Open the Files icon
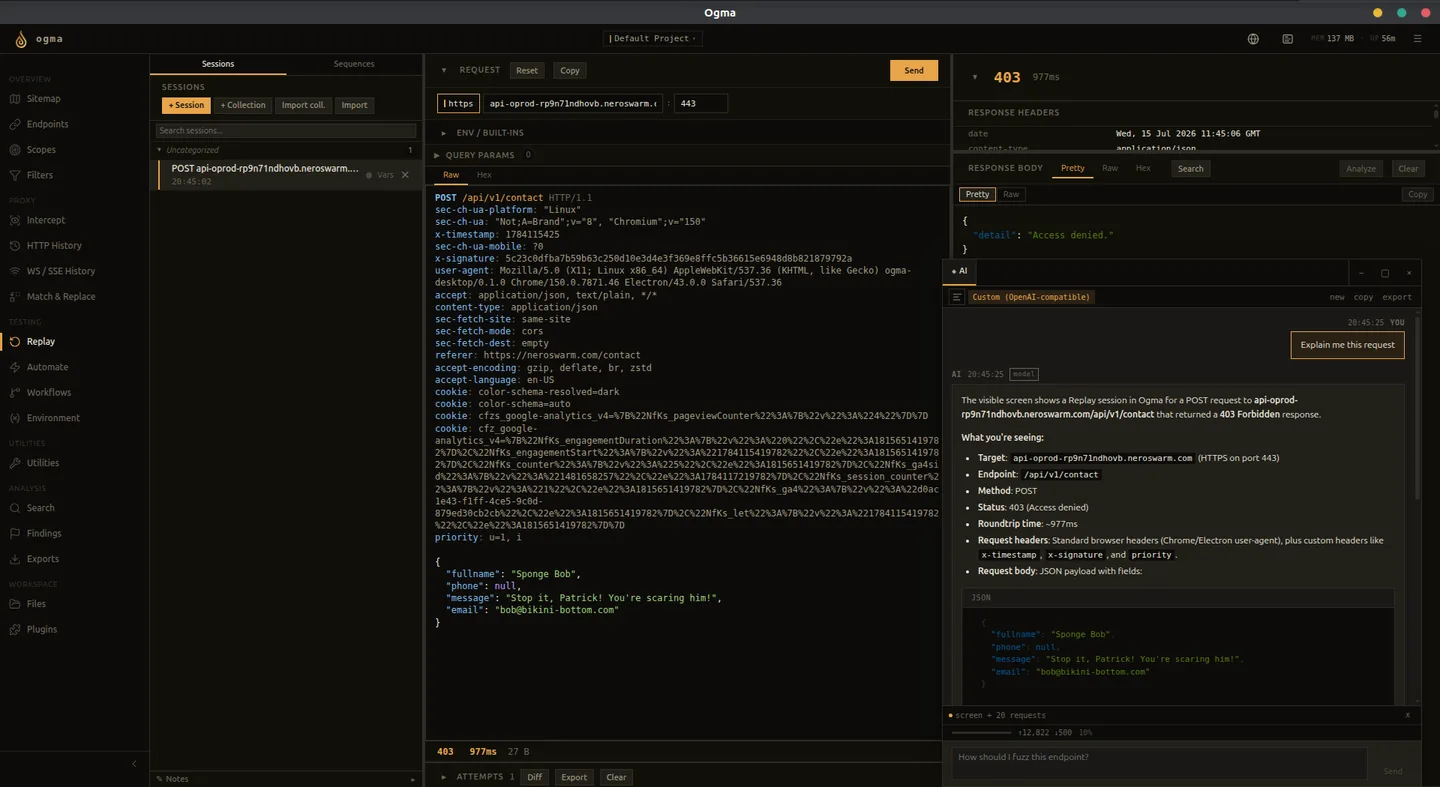Viewport: 1440px width, 787px height. tap(15, 604)
